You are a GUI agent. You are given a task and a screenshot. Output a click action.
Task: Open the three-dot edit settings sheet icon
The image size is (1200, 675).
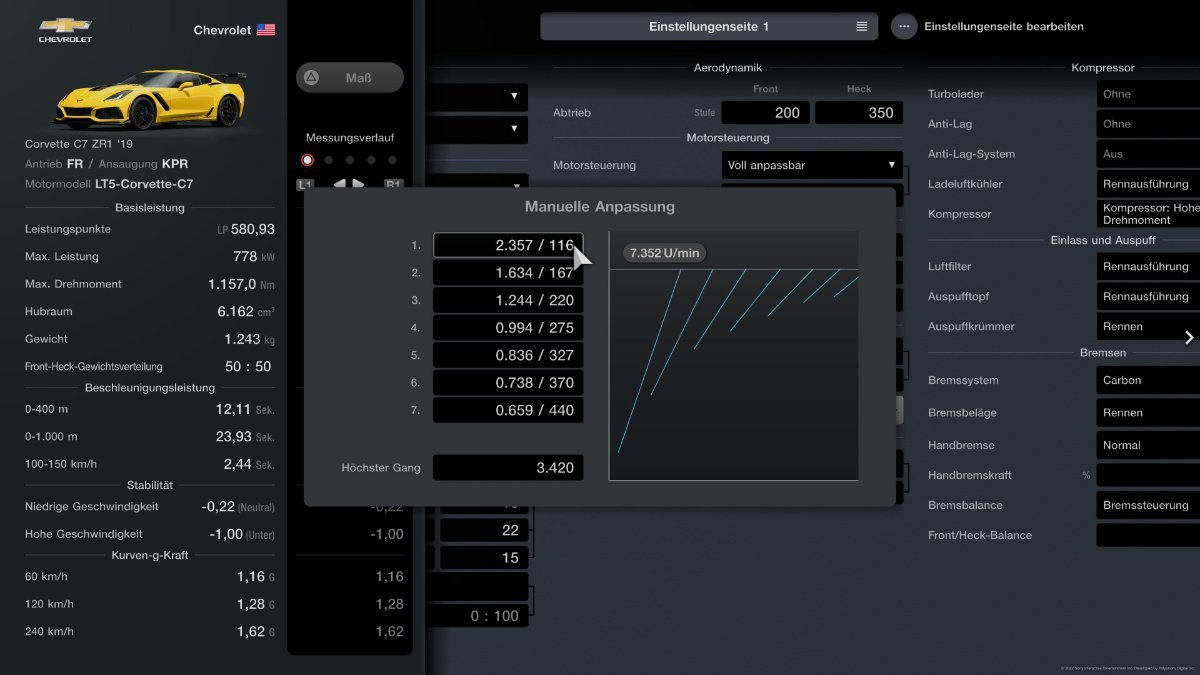pos(905,27)
